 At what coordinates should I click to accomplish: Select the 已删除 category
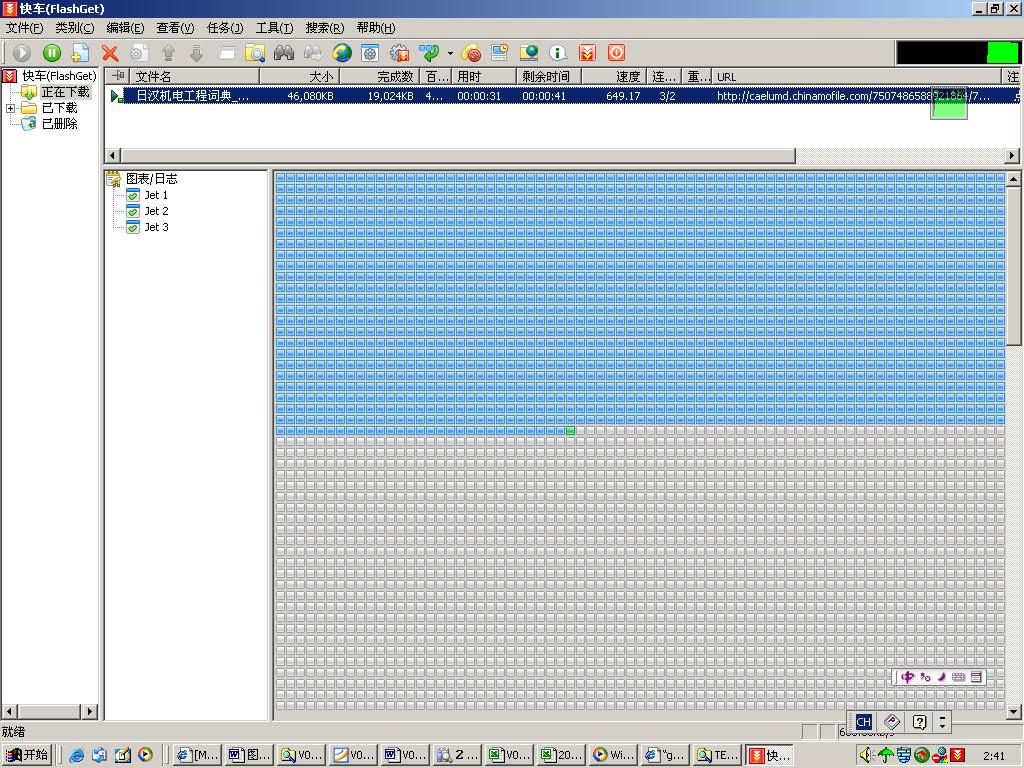[59, 123]
